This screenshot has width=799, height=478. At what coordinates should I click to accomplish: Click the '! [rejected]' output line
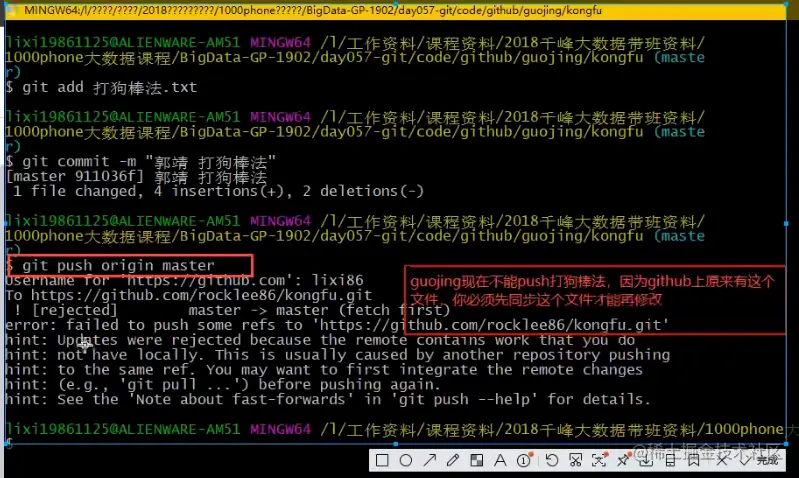(x=232, y=310)
